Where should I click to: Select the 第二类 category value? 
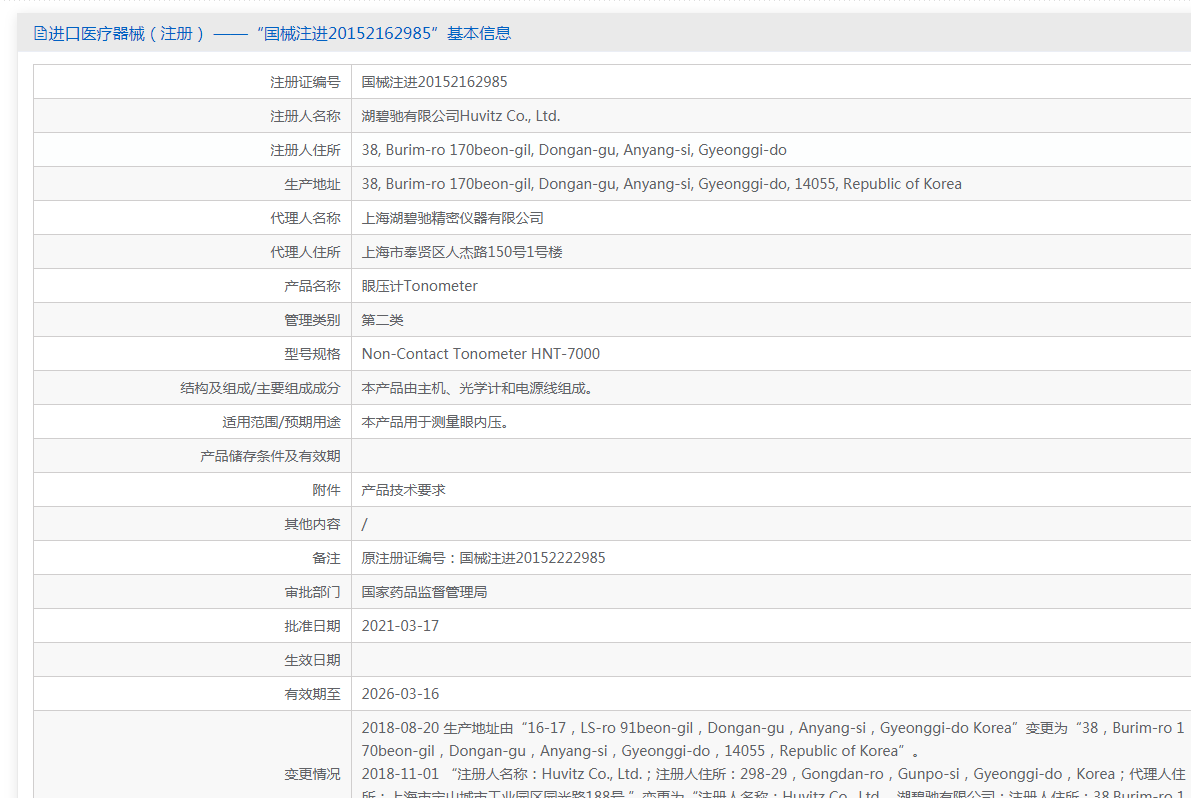click(x=383, y=320)
